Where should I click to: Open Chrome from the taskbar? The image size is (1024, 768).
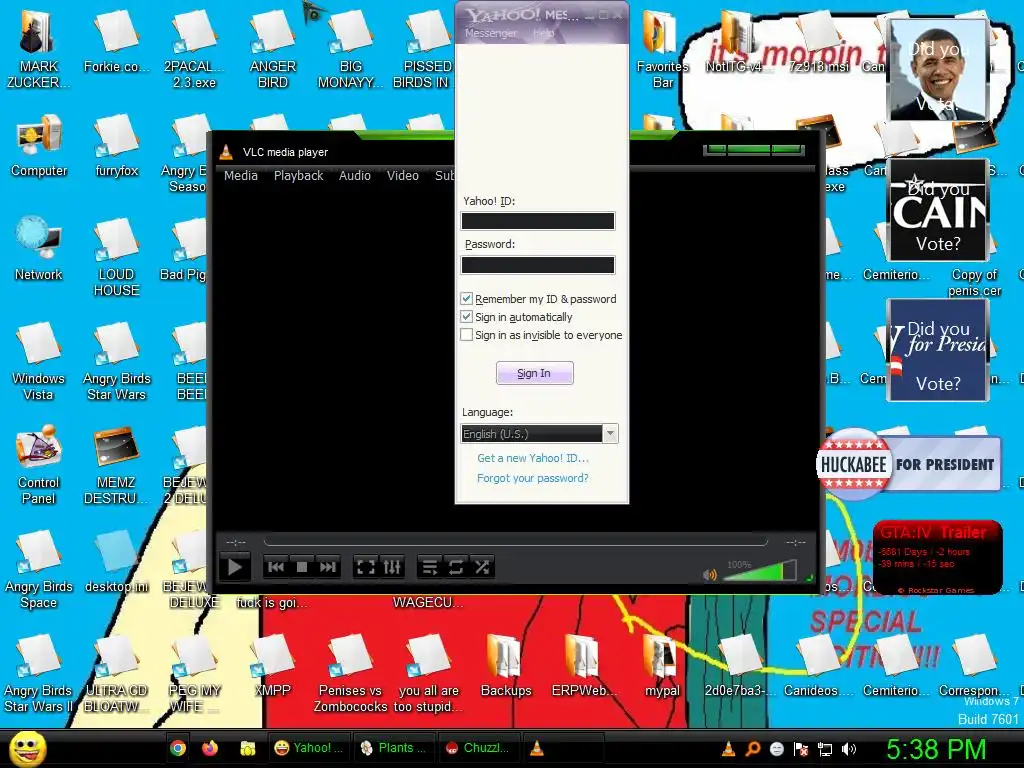click(x=177, y=748)
